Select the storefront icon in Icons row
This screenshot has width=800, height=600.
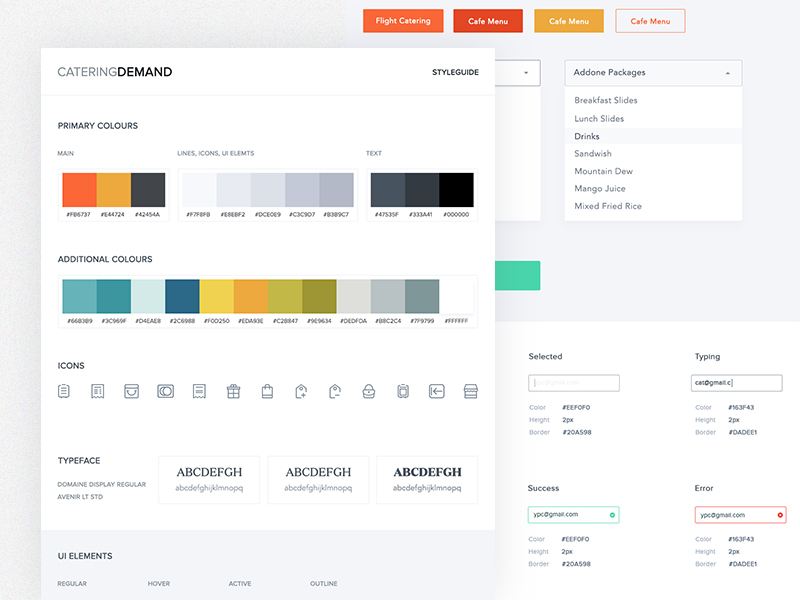[x=470, y=392]
